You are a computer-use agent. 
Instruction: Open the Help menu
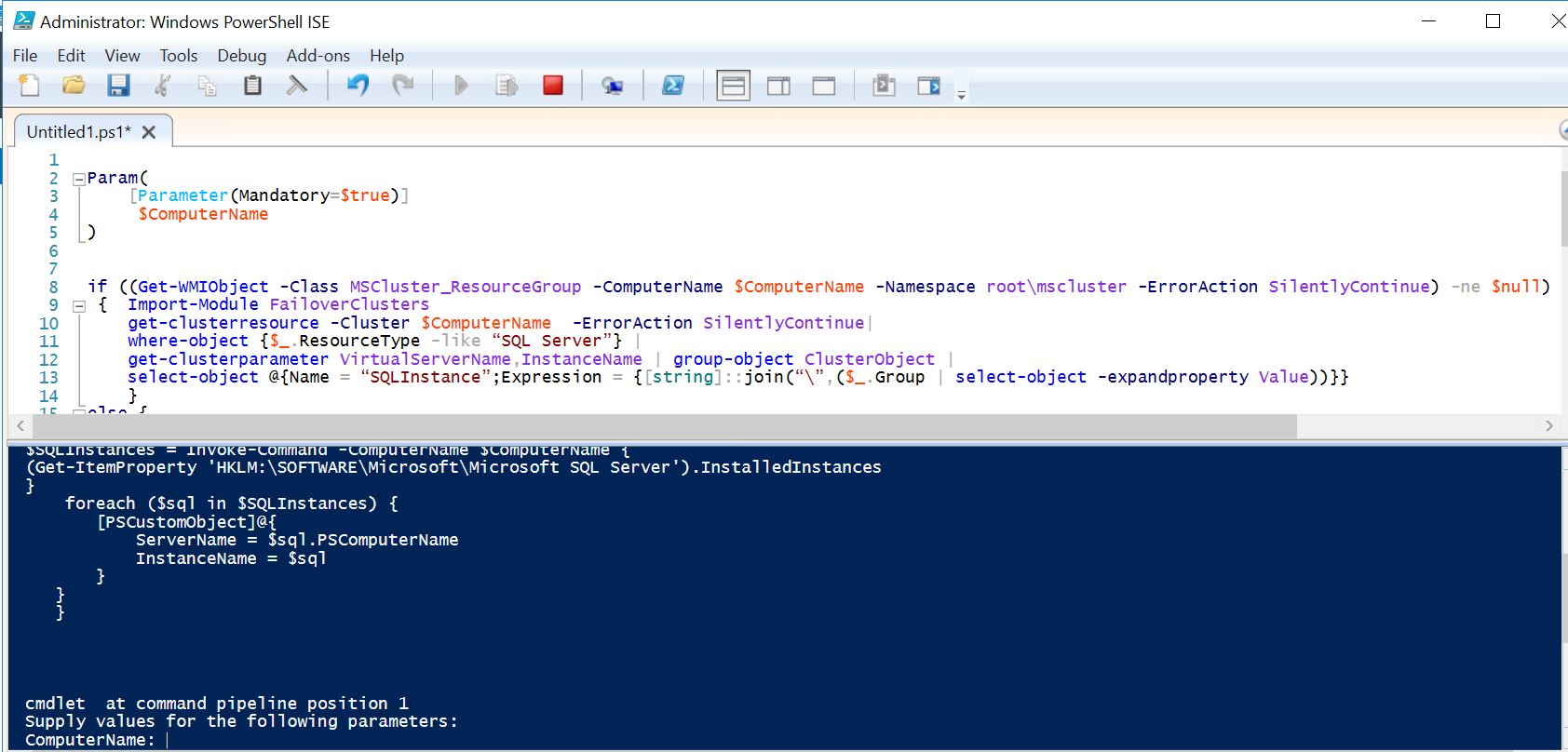[386, 56]
